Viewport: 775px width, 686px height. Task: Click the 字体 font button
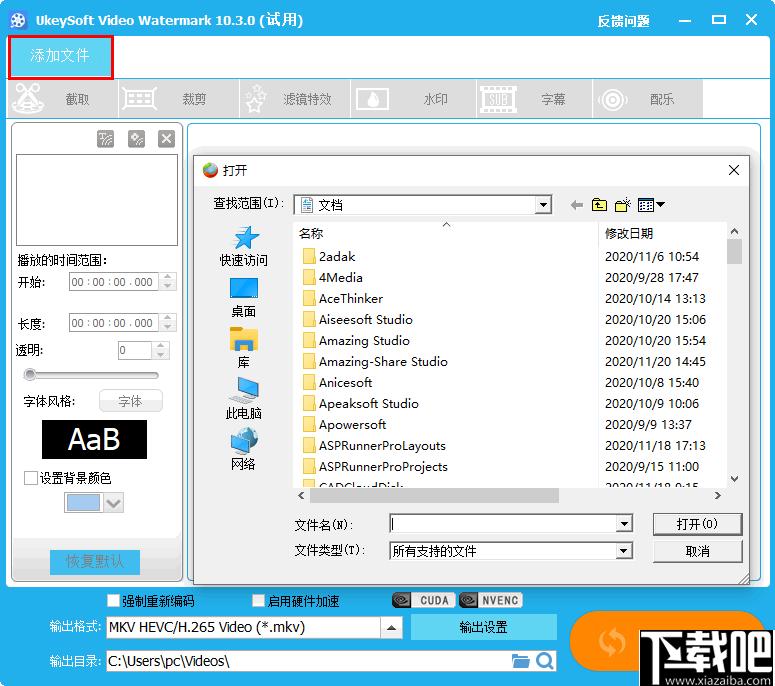pyautogui.click(x=130, y=401)
